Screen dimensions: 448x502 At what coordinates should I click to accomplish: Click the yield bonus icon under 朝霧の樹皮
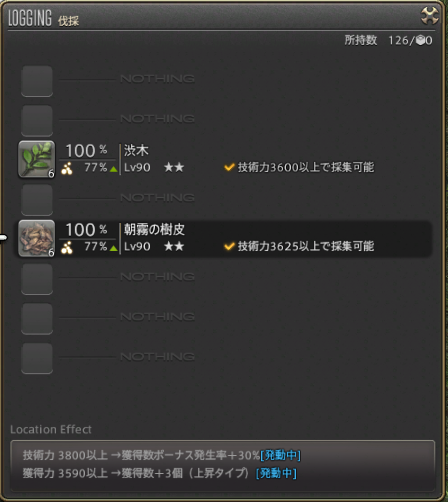pyautogui.click(x=67, y=247)
